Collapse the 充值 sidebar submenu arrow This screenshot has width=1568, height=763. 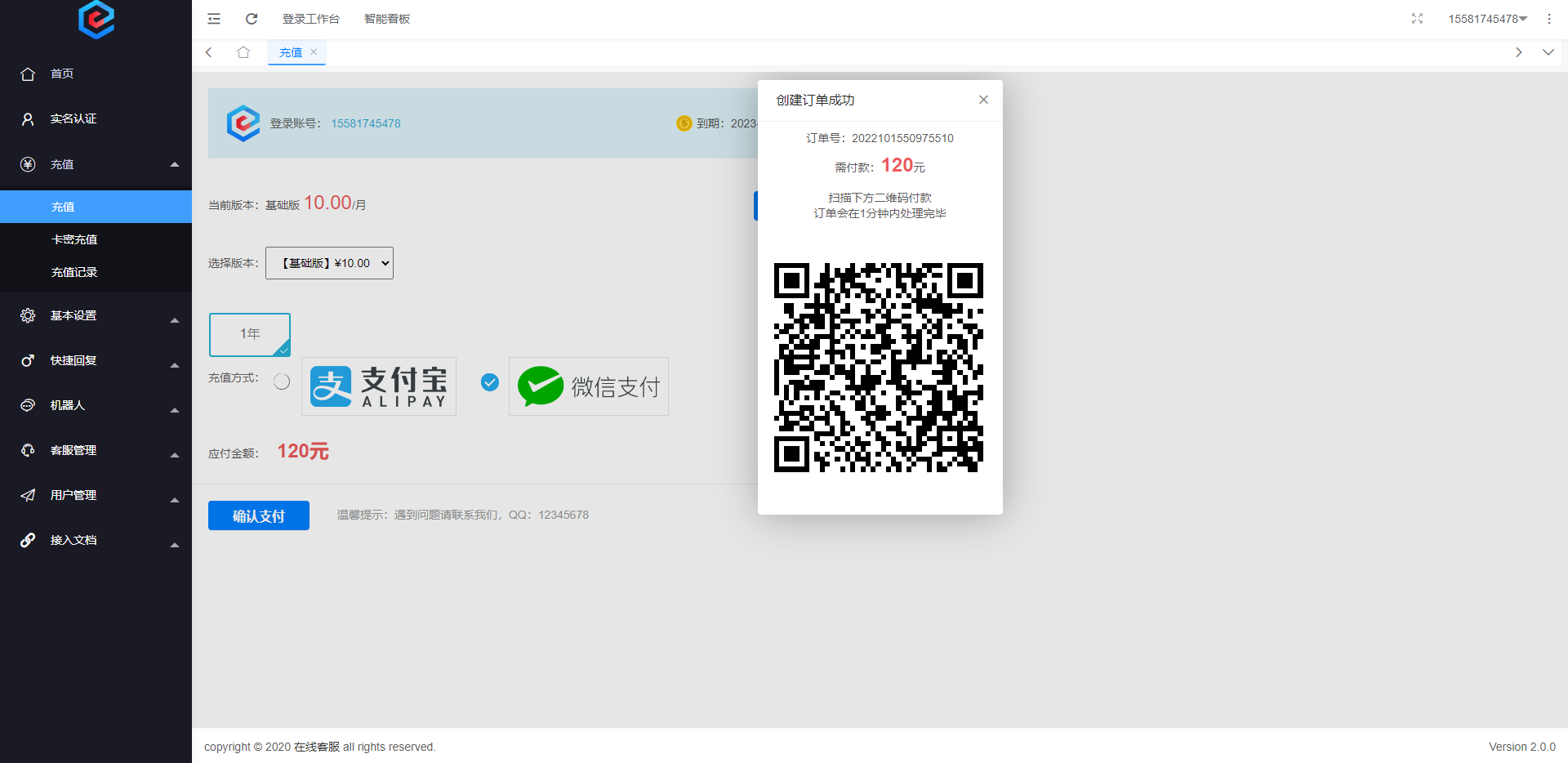click(x=175, y=165)
